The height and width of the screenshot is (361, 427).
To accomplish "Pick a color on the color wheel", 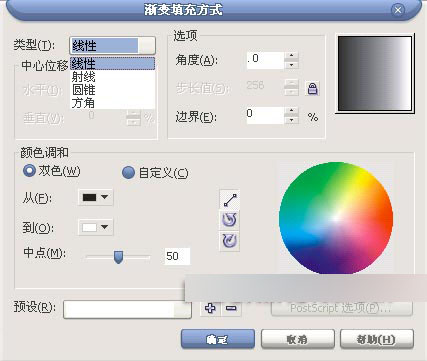I will [336, 218].
